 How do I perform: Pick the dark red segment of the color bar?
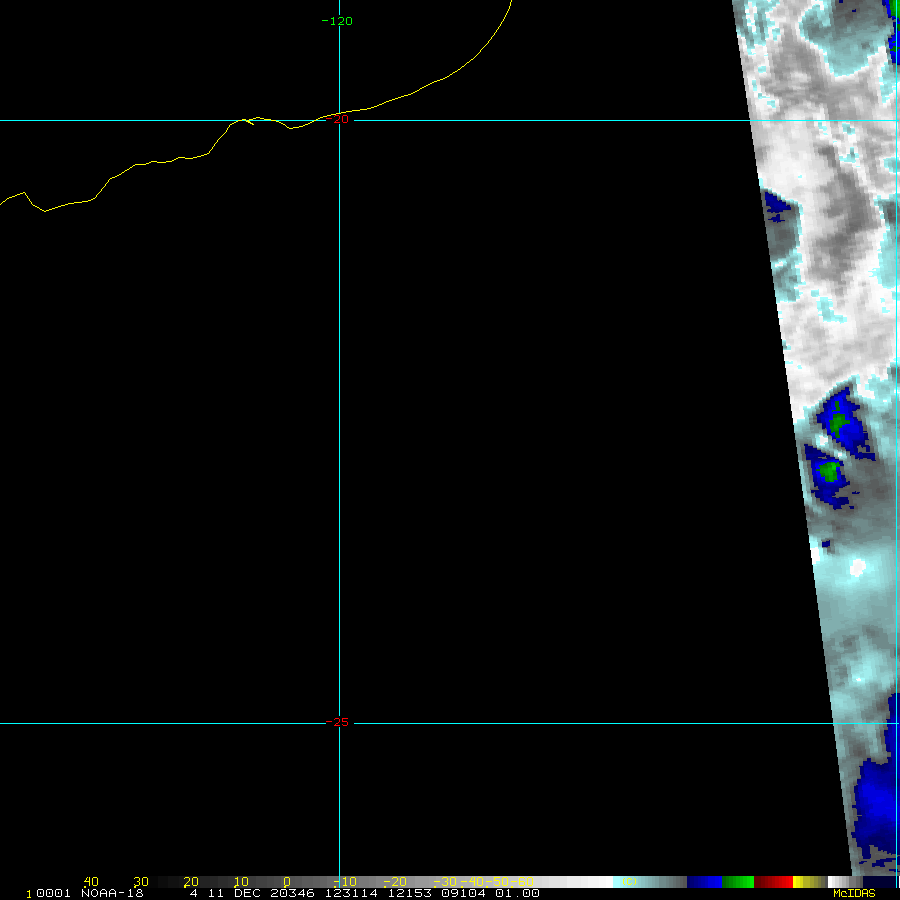(x=773, y=882)
